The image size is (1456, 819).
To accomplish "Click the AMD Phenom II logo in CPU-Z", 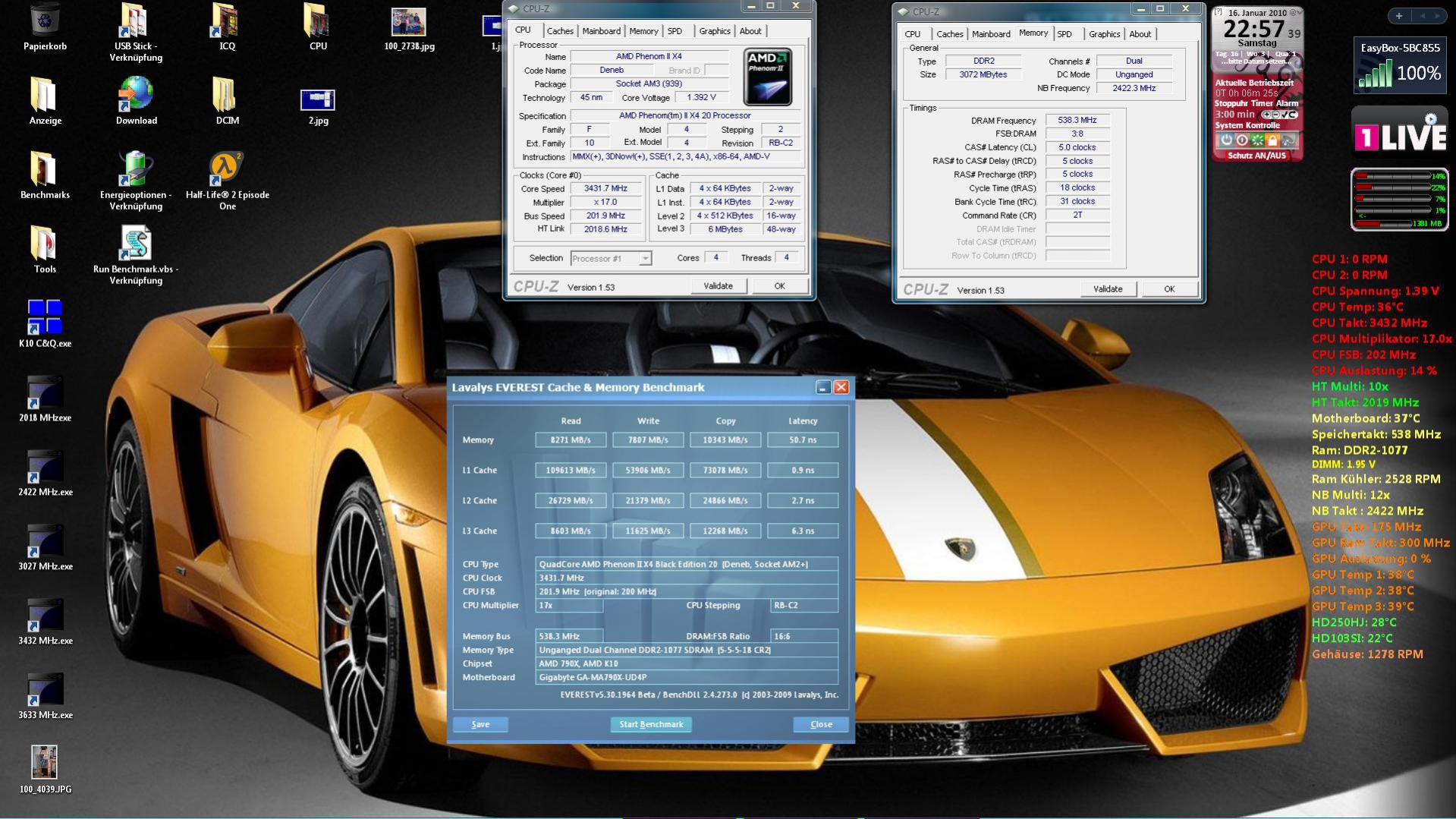I will (x=768, y=77).
